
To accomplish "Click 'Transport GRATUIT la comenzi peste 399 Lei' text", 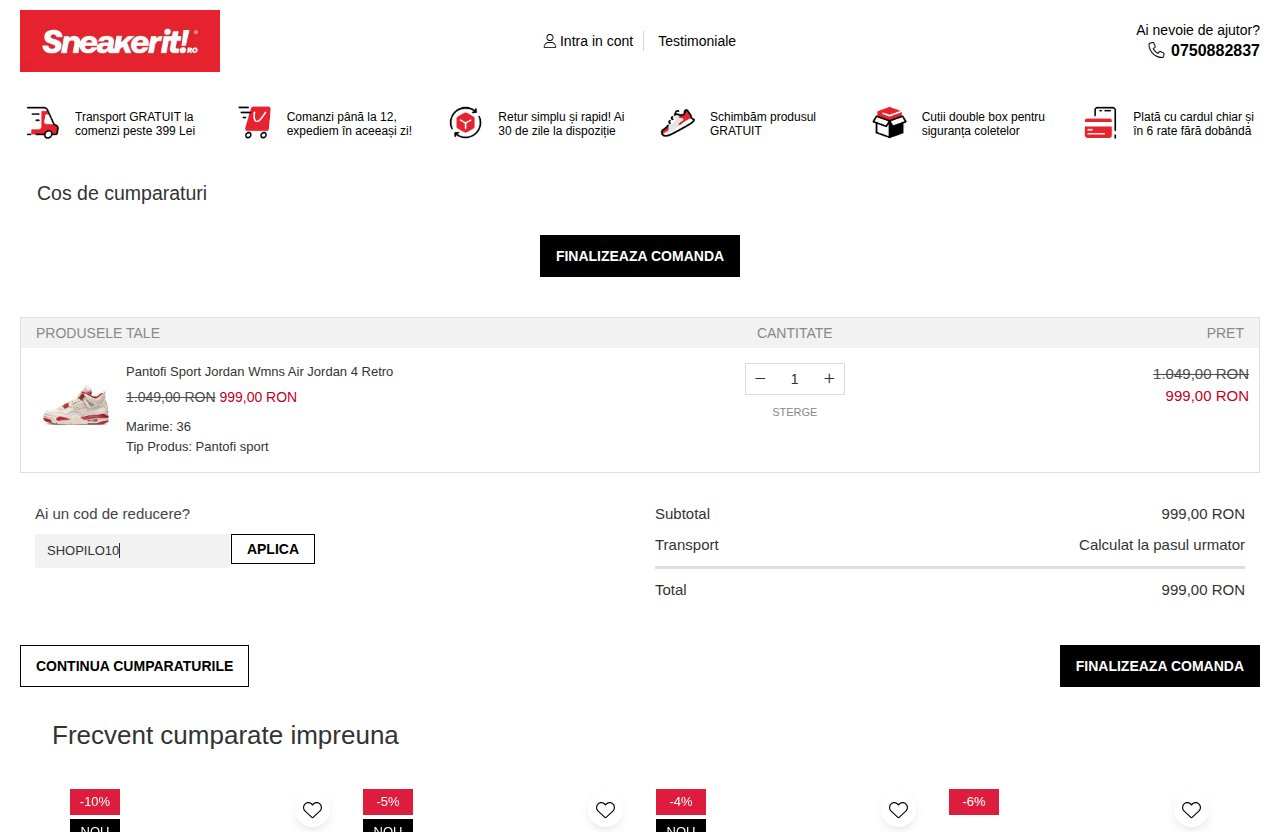I will (x=135, y=124).
